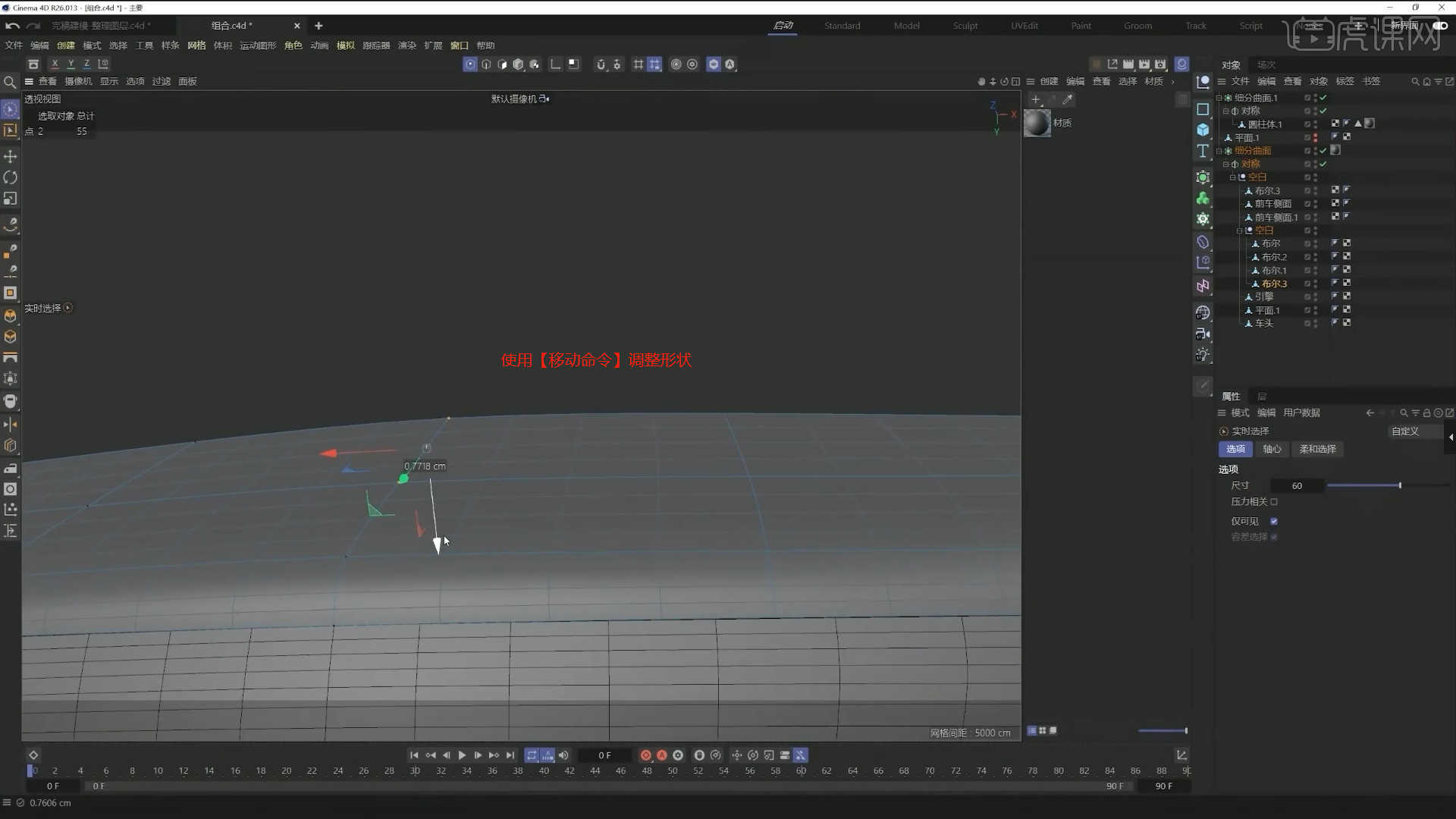1456x819 pixels.
Task: Click the redo arrow icon
Action: 33,26
